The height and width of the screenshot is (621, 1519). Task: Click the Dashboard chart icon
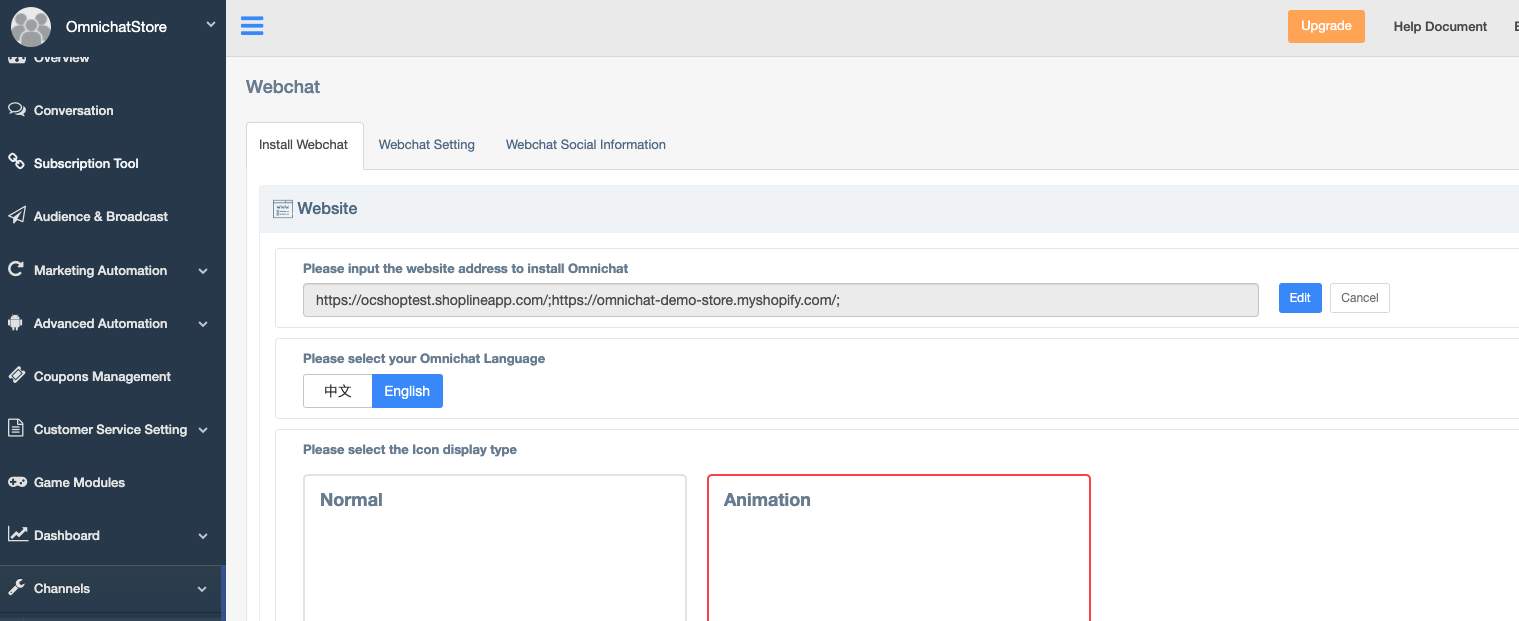[x=17, y=534]
